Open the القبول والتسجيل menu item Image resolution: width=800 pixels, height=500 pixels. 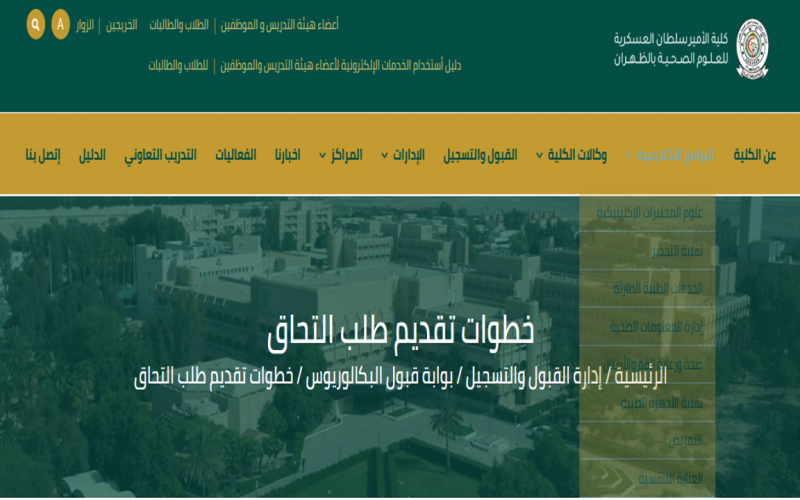(480, 155)
